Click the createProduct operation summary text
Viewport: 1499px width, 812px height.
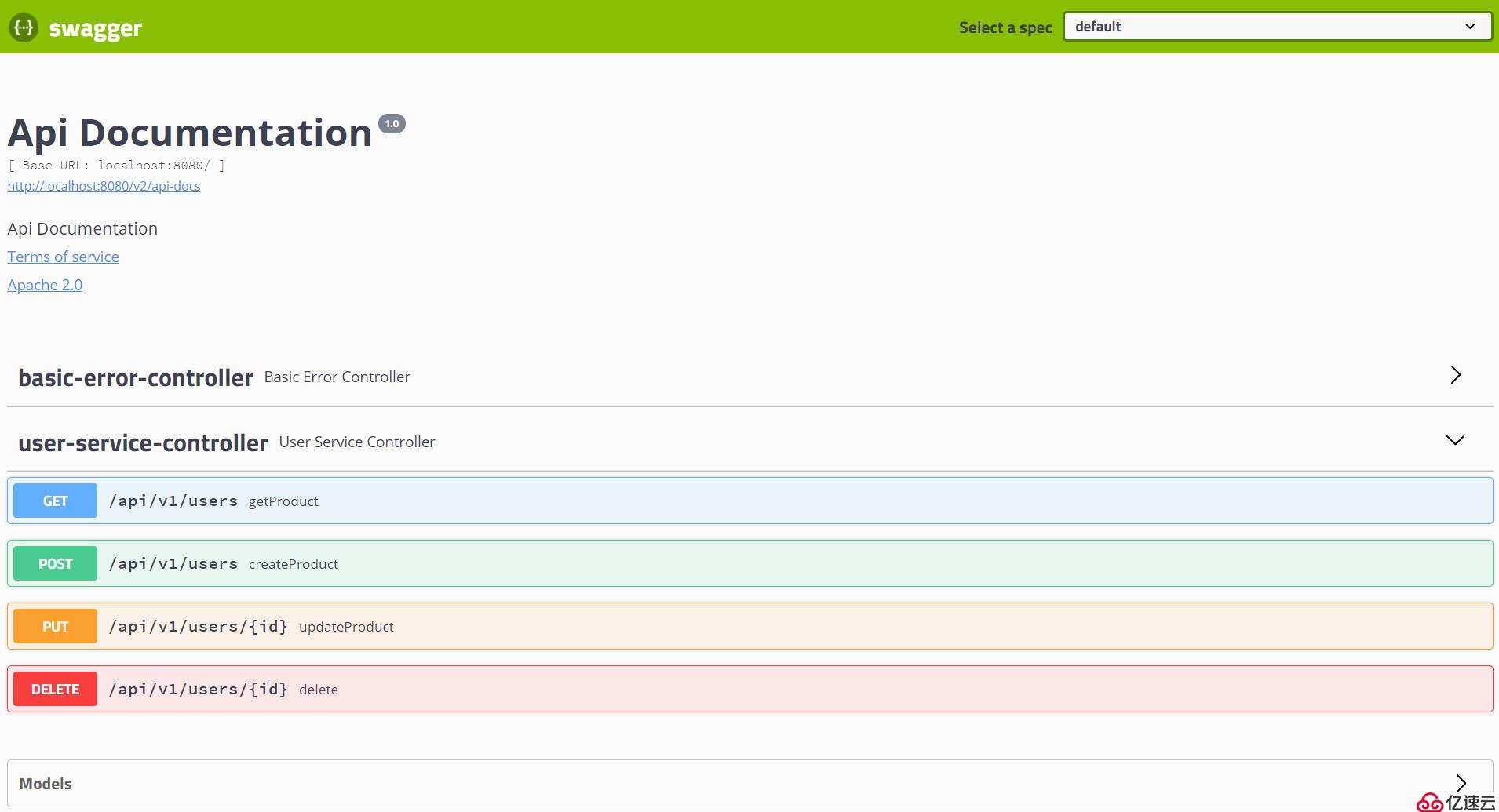pos(294,564)
